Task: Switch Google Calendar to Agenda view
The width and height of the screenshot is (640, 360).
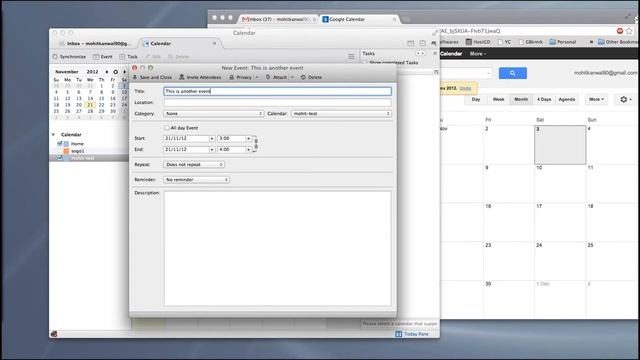Action: click(x=567, y=99)
